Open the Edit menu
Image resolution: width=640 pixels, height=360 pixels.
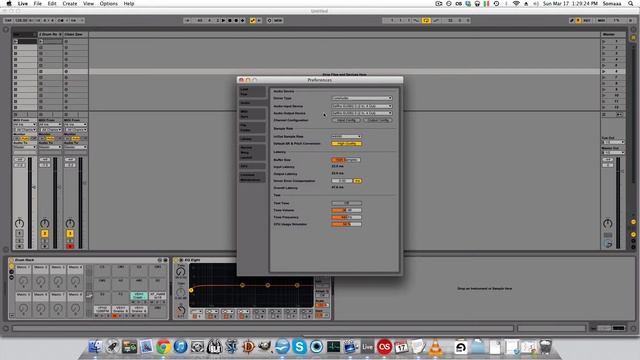tap(52, 4)
